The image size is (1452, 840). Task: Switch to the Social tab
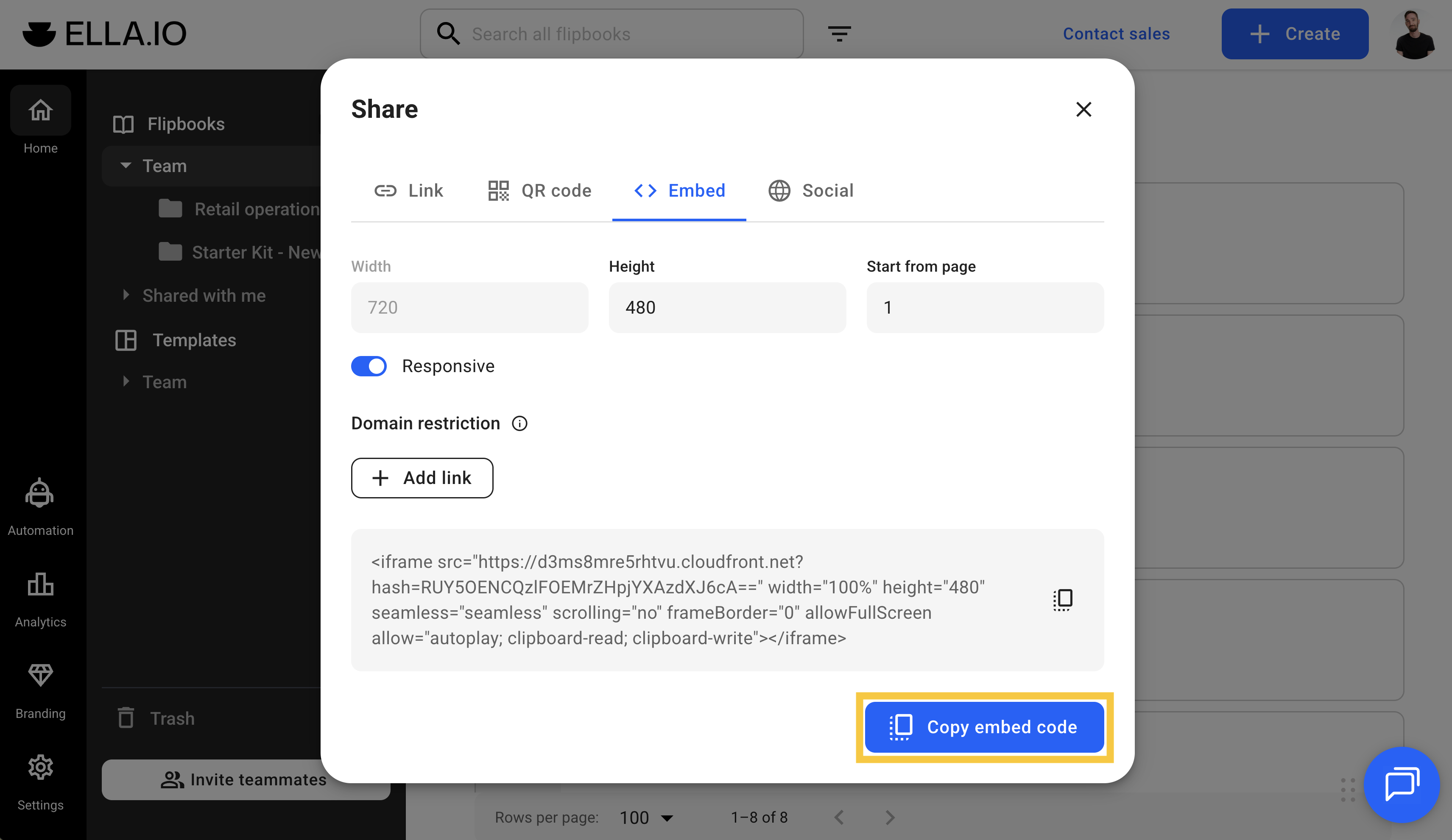pos(811,191)
